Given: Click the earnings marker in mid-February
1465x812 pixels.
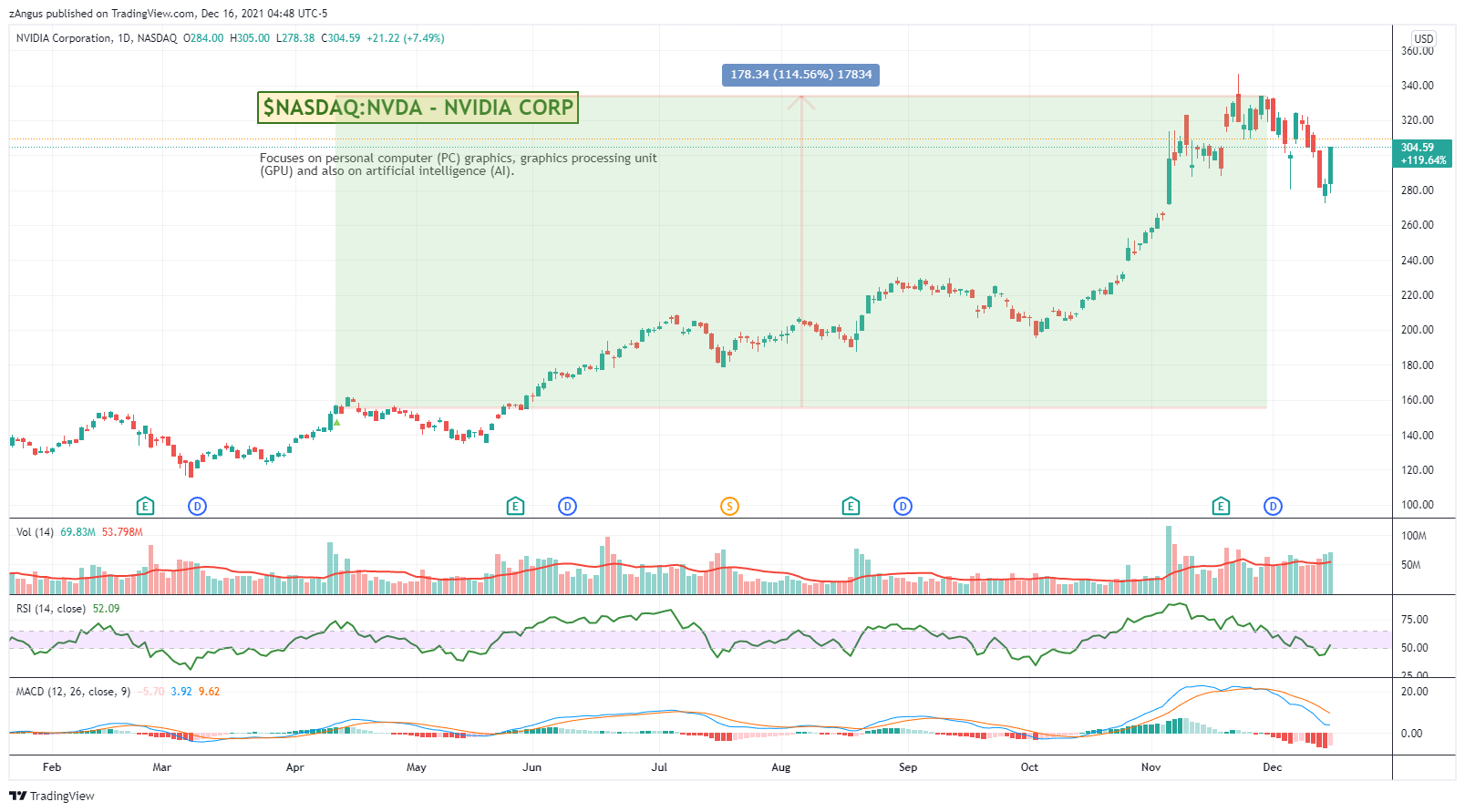Looking at the screenshot, I should click(145, 506).
